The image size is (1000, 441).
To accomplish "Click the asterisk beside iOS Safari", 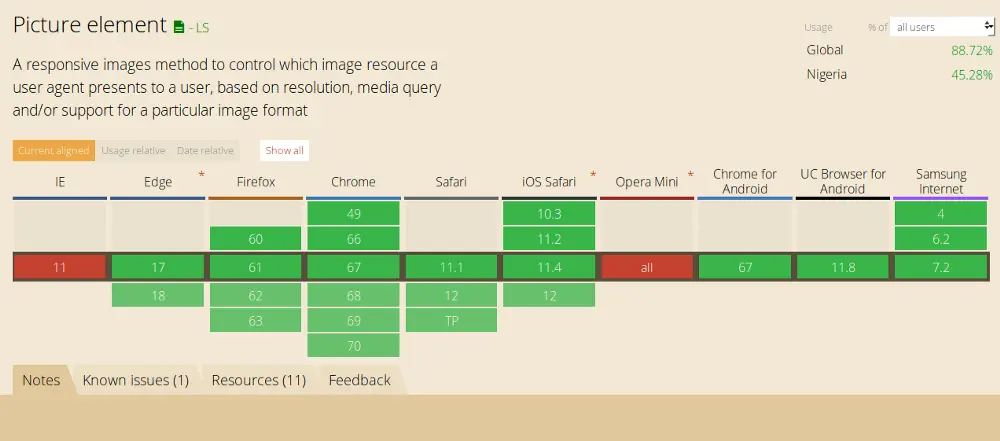I will (593, 175).
